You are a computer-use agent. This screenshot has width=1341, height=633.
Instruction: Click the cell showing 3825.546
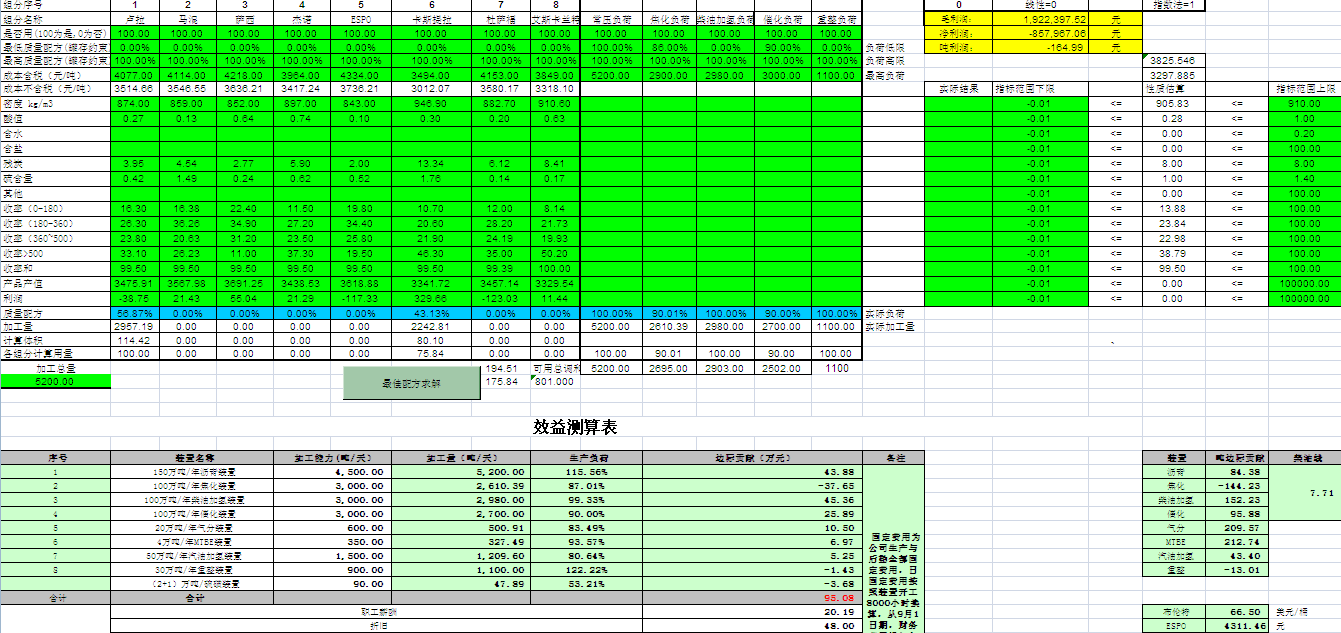[1172, 61]
